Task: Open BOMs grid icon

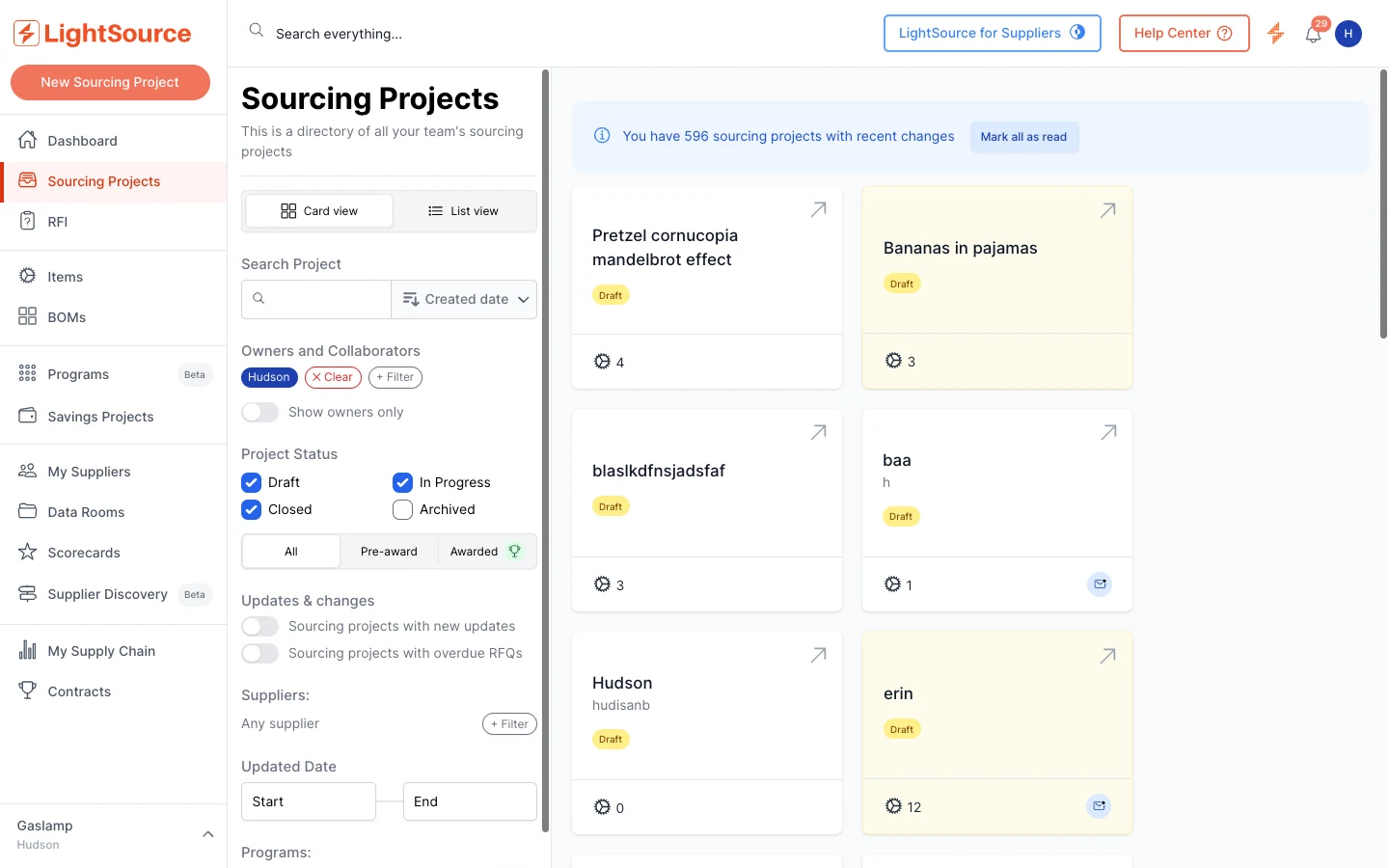Action: coord(28,316)
